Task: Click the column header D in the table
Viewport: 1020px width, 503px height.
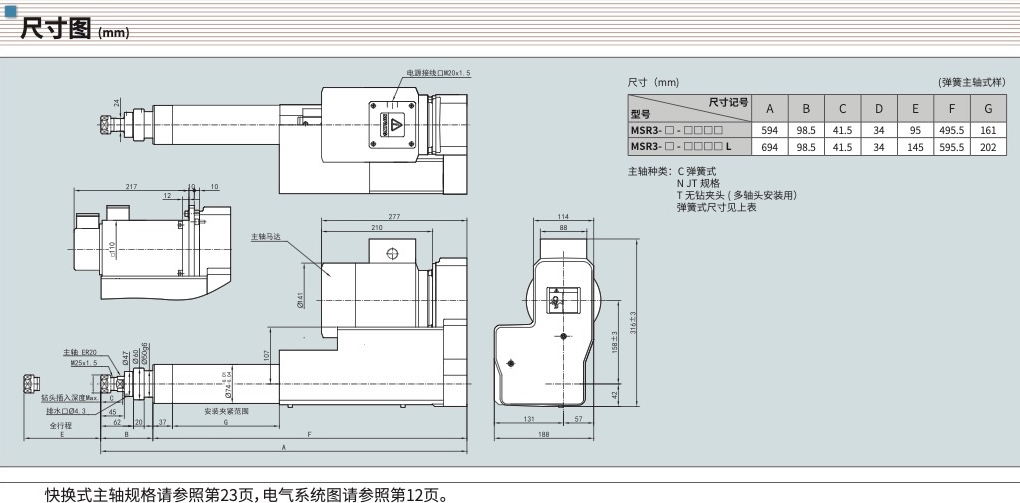Action: (879, 109)
